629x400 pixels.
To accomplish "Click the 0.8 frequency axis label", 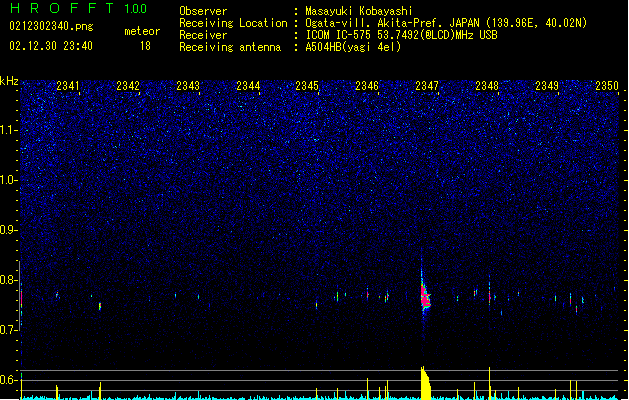I will [9, 280].
